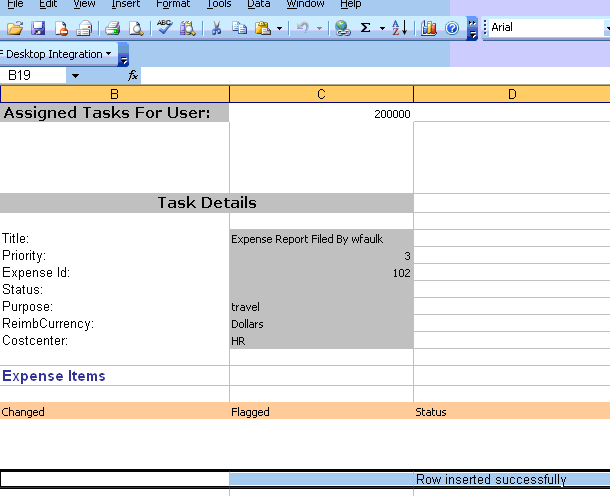
Task: Click the Expense Id value 102
Action: [x=321, y=273]
